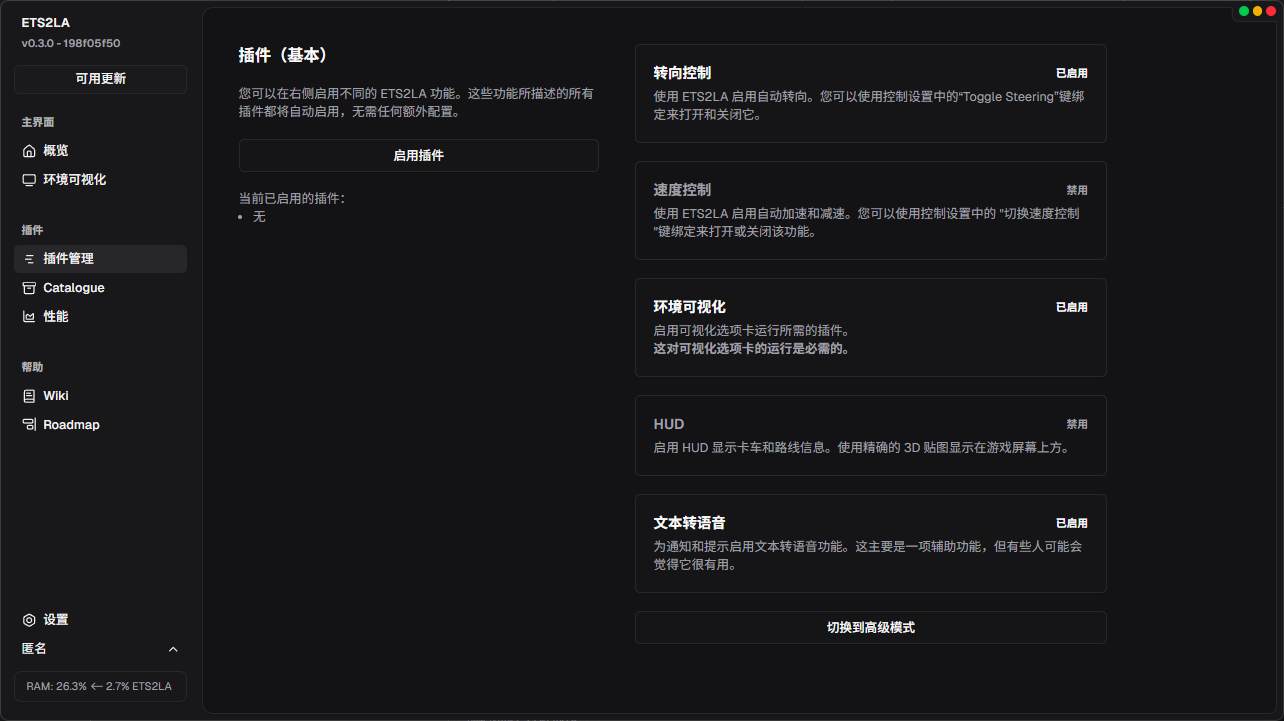Click 切换到高级模式 button

tap(870, 628)
